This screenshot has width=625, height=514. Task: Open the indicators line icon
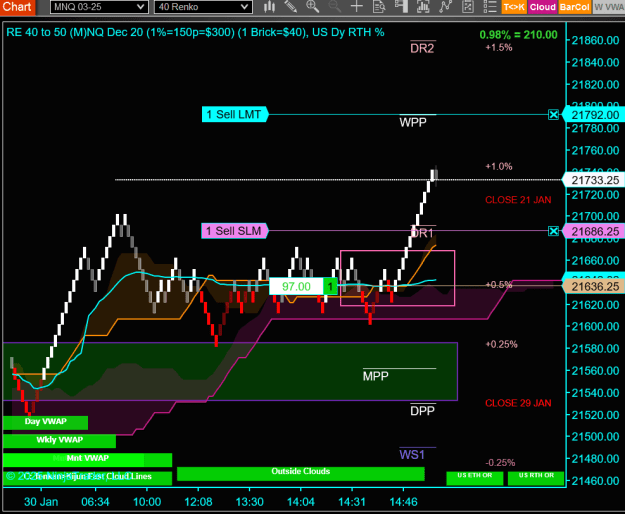(x=445, y=7)
